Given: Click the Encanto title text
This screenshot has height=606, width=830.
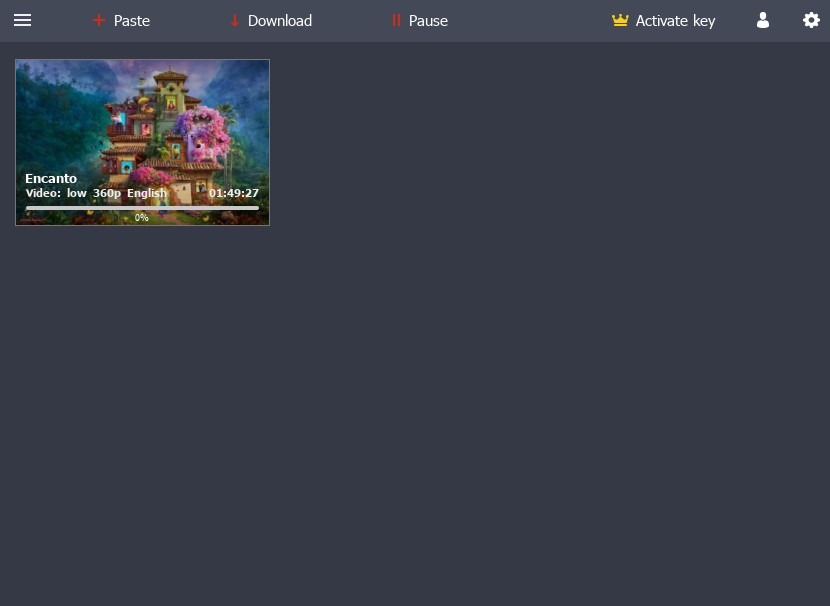Looking at the screenshot, I should click(x=51, y=178).
